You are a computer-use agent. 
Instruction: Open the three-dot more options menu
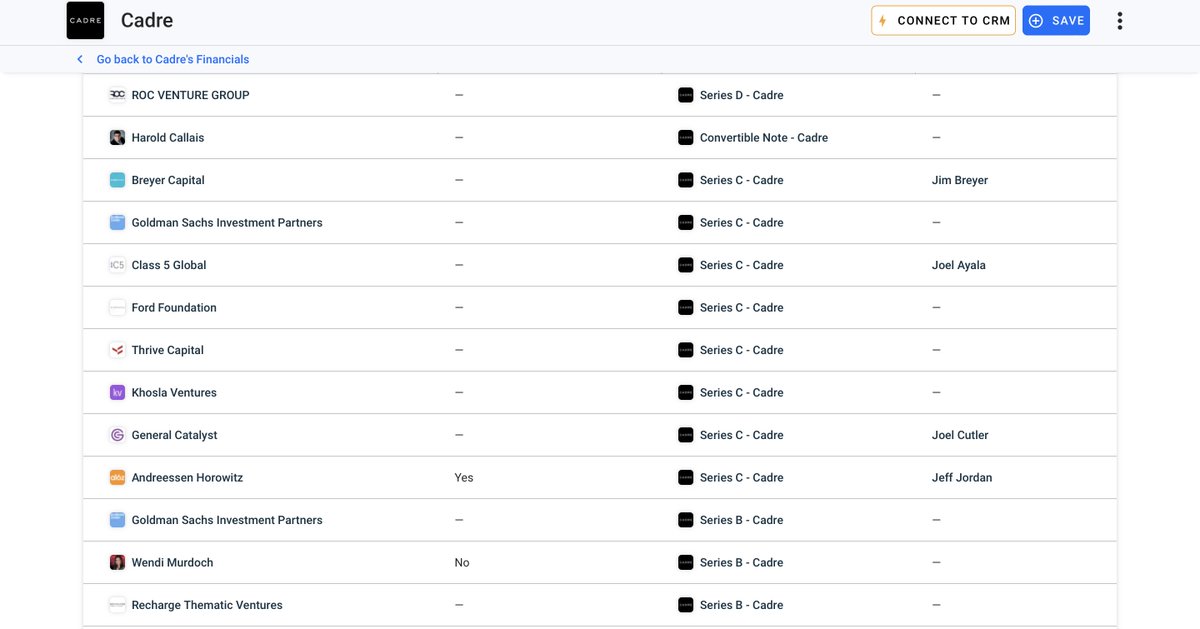pos(1119,21)
